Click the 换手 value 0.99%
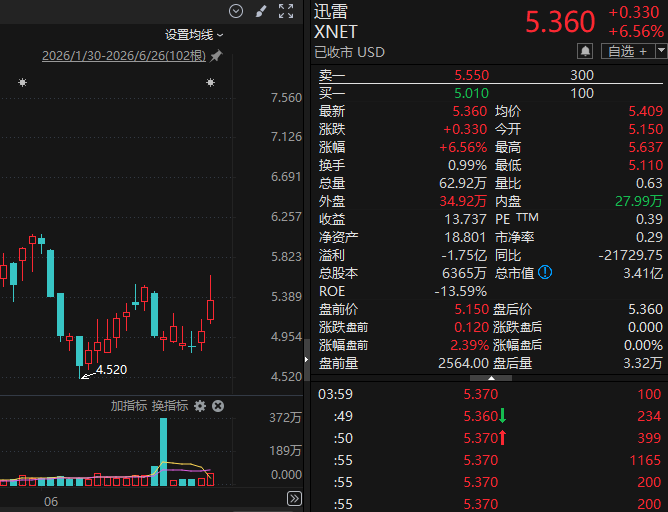Image resolution: width=668 pixels, height=512 pixels. point(467,165)
